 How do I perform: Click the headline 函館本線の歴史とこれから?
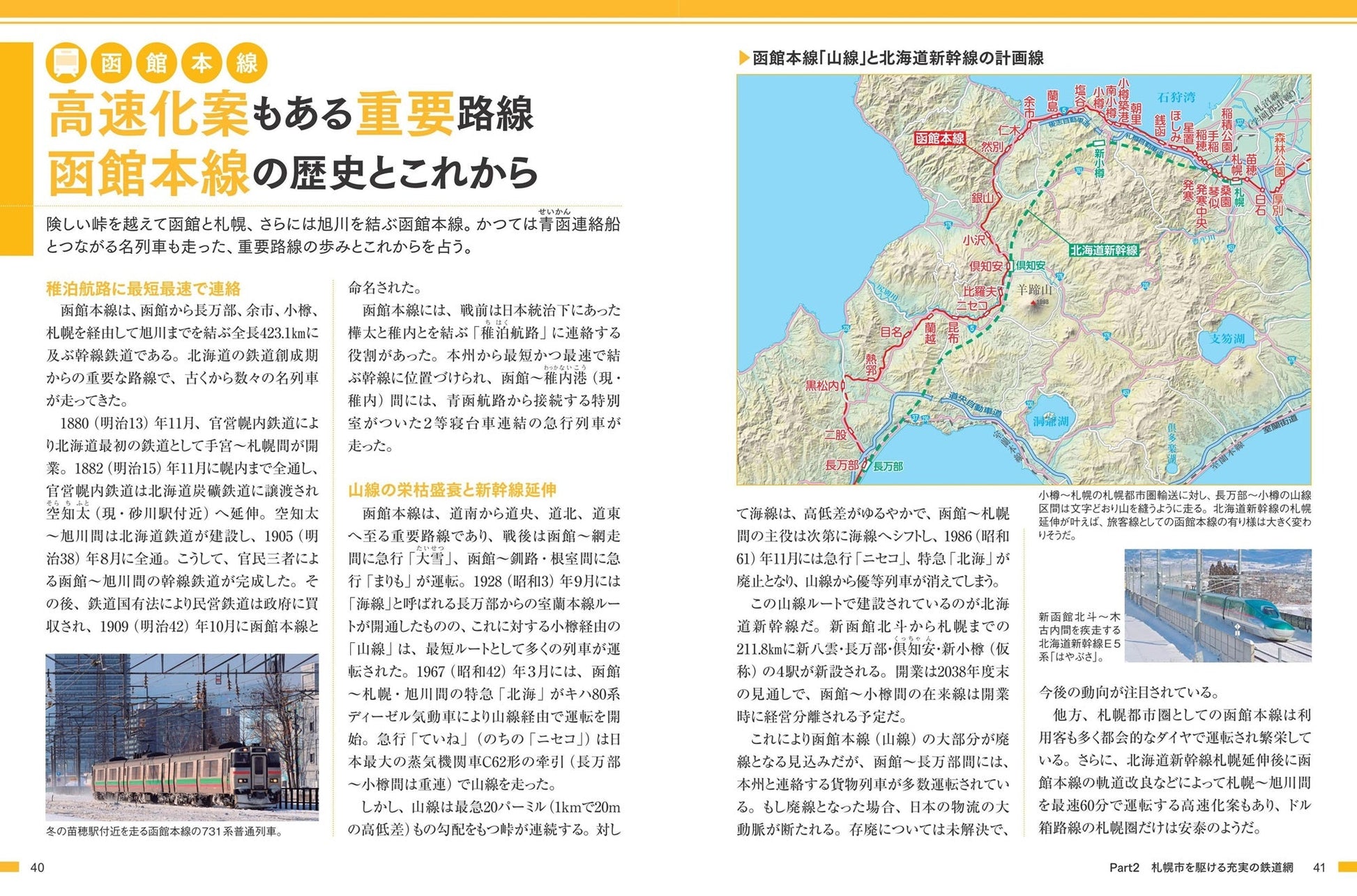(293, 173)
